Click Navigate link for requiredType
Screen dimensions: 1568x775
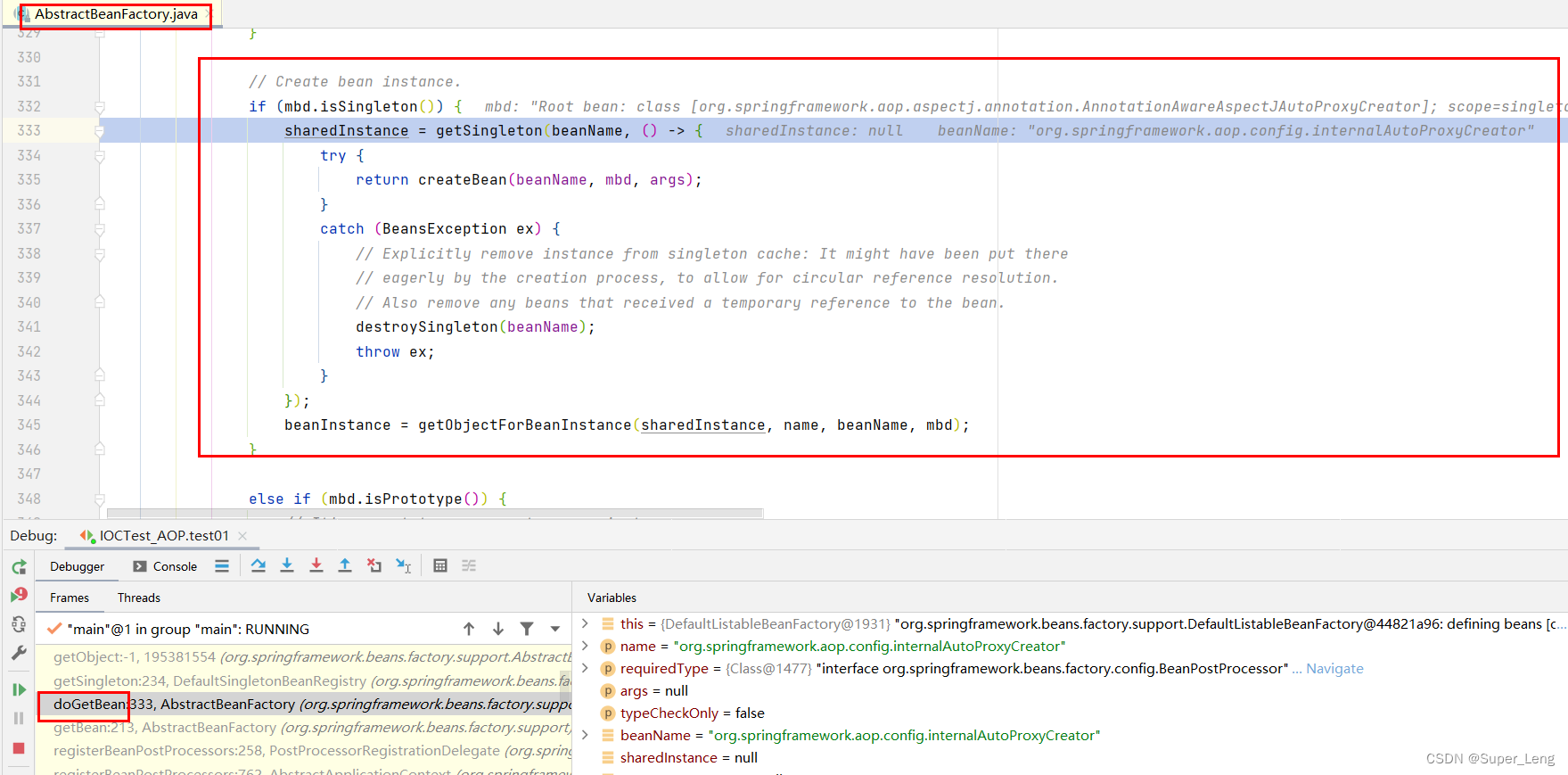click(1334, 669)
